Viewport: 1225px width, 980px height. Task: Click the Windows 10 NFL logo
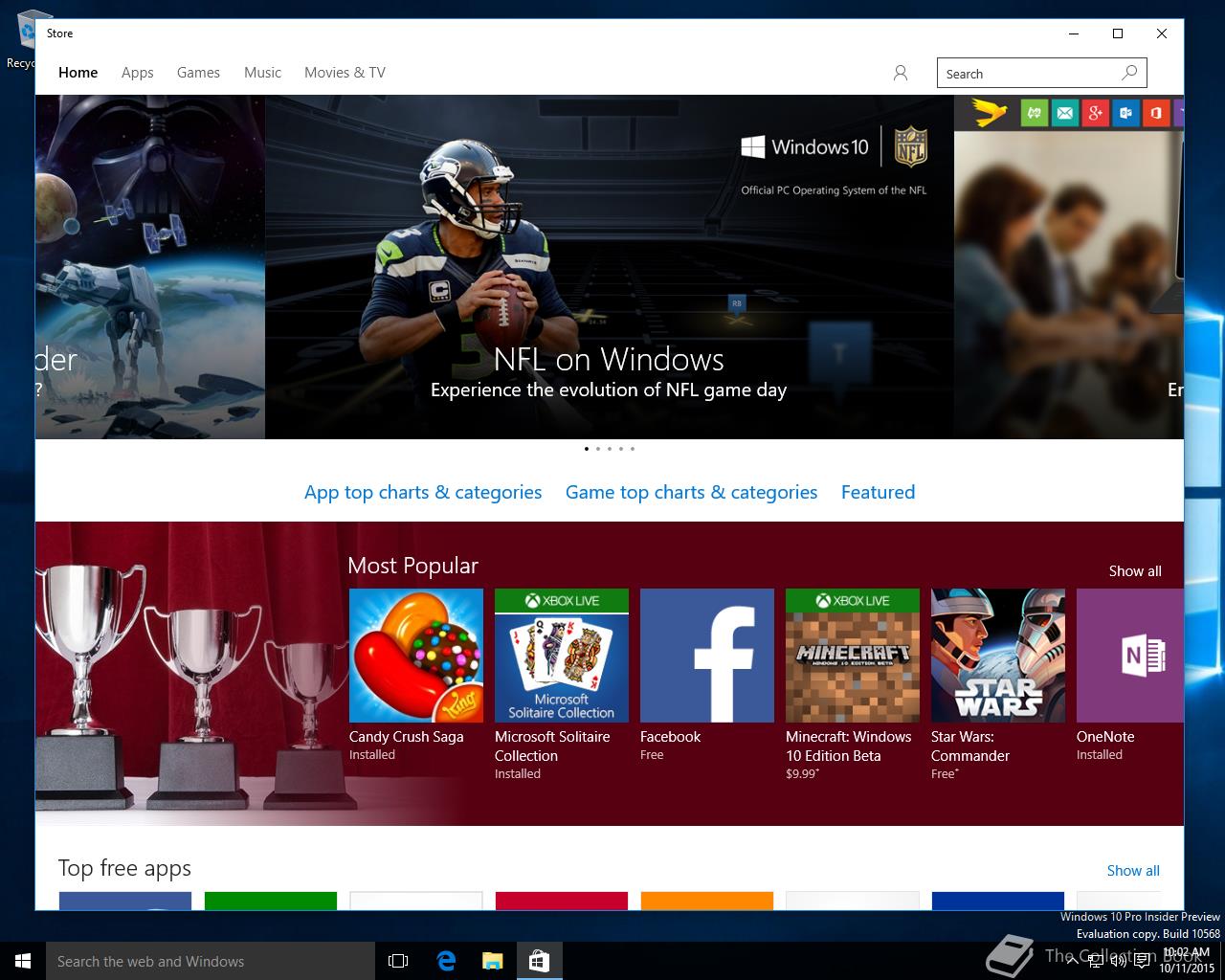(834, 147)
